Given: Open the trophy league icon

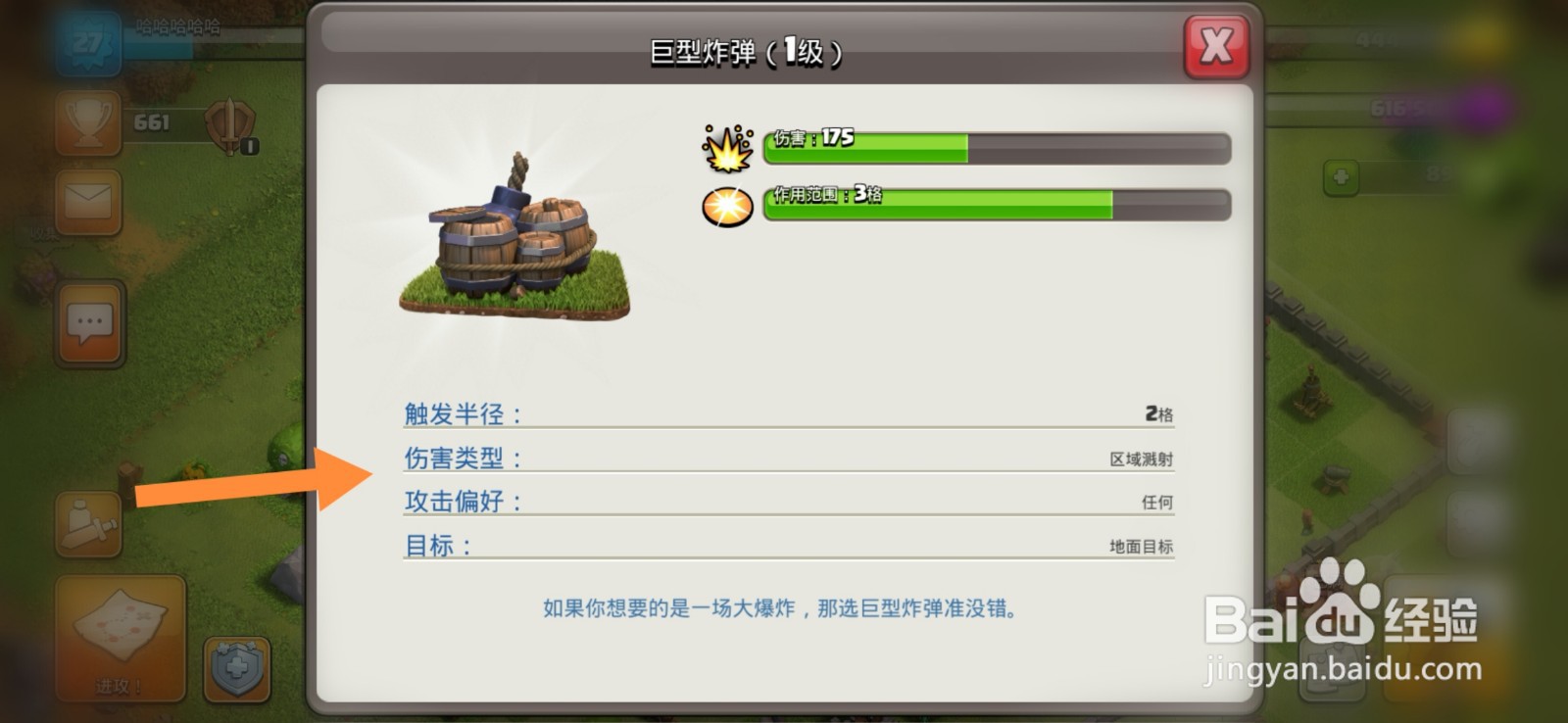Looking at the screenshot, I should [x=88, y=122].
